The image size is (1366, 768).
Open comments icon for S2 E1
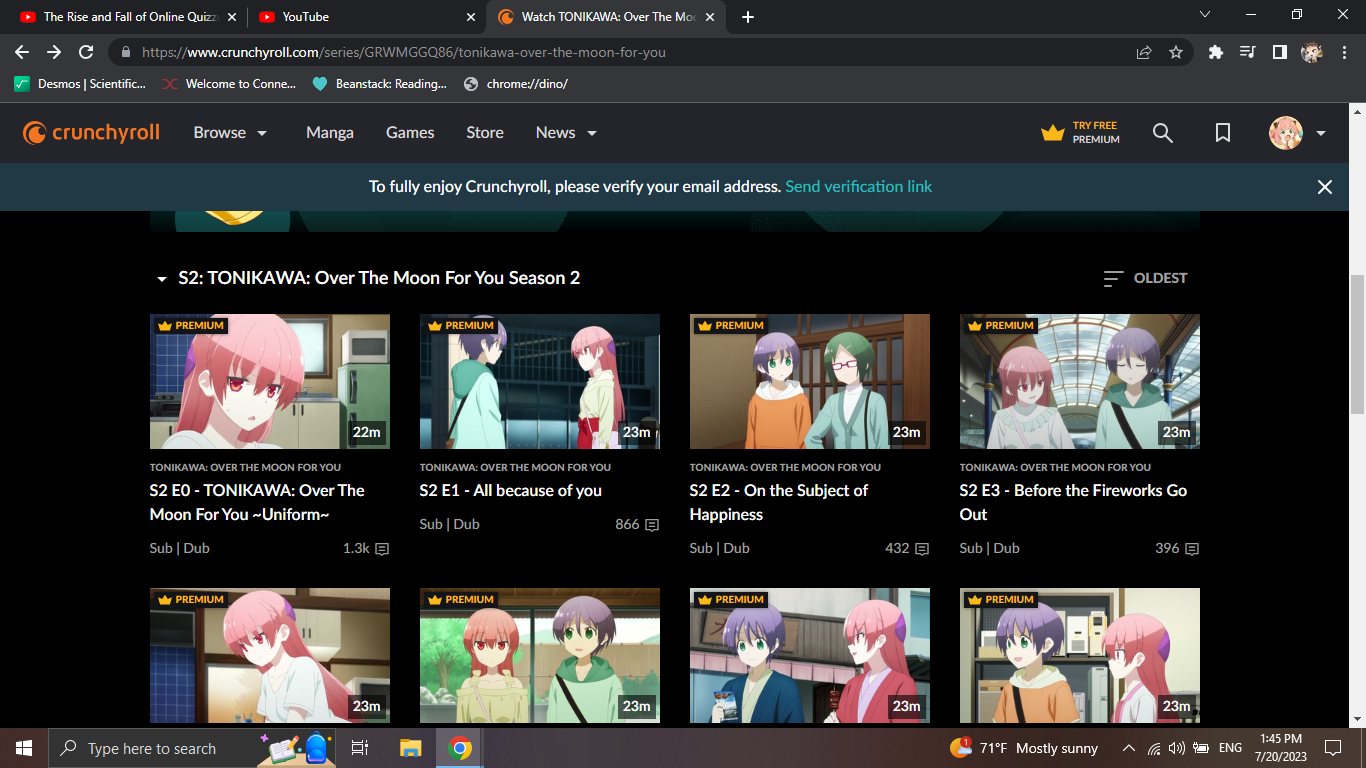point(652,525)
